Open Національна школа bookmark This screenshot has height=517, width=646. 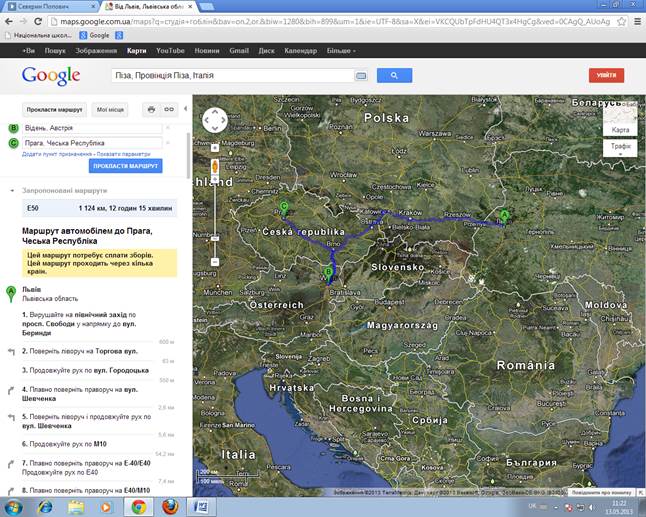click(39, 35)
